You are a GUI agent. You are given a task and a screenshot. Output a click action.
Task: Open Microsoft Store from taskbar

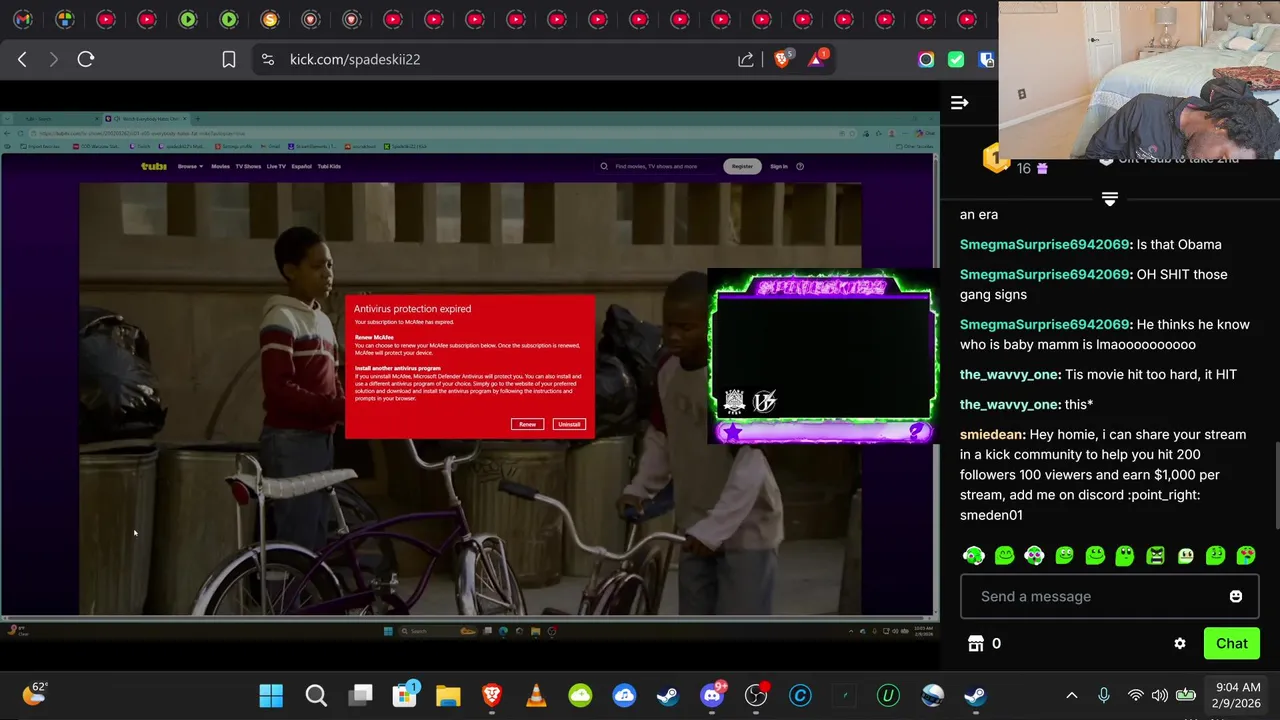(x=405, y=695)
